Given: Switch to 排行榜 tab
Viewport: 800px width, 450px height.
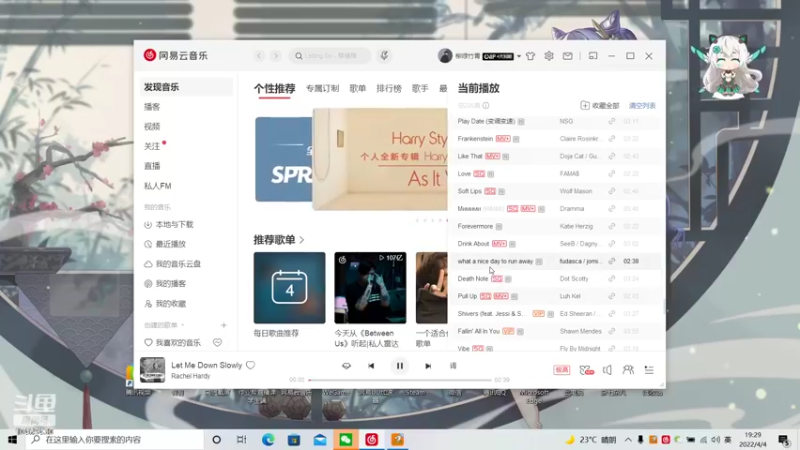Looking at the screenshot, I should (x=389, y=88).
